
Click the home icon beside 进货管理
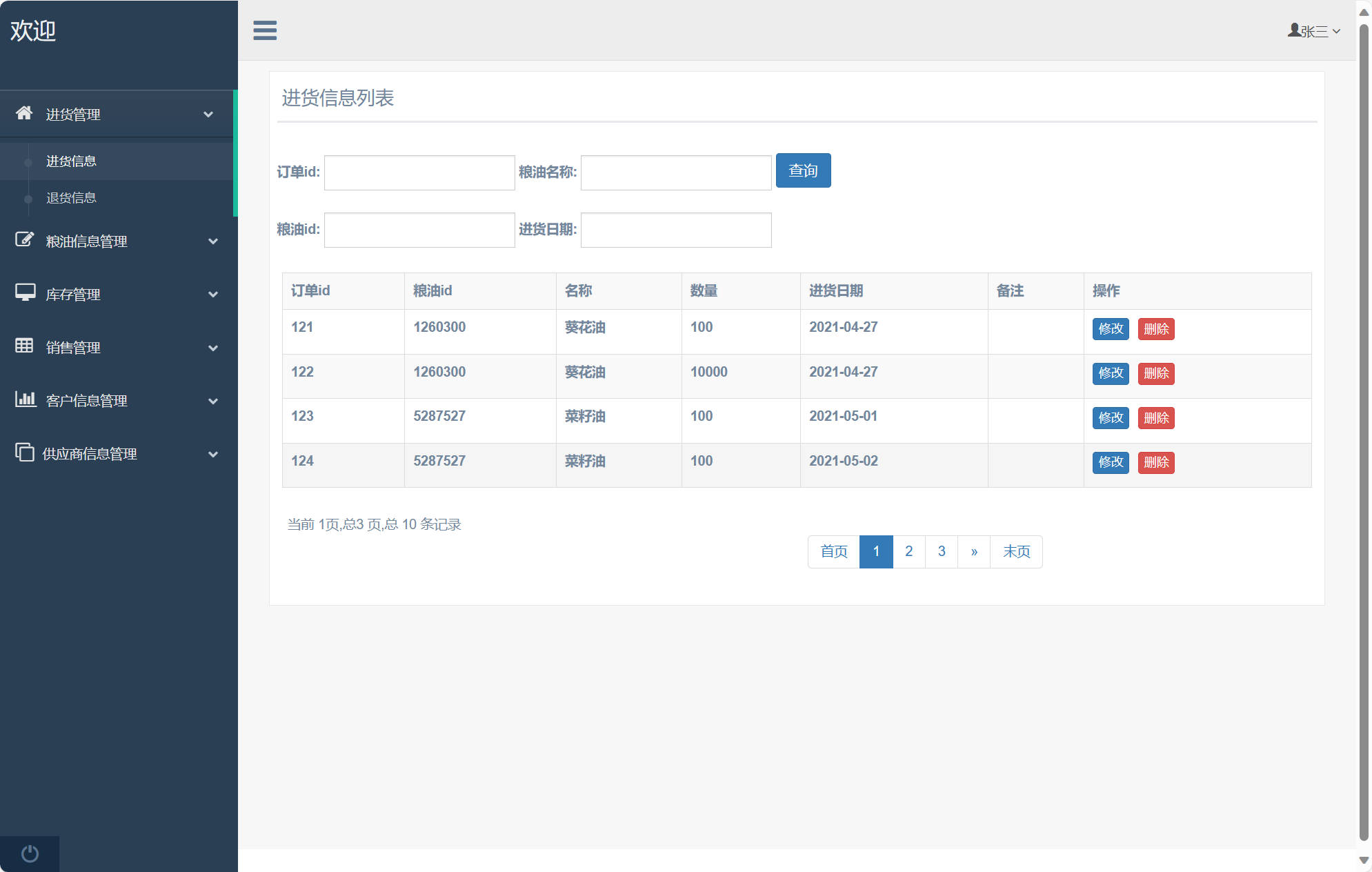pyautogui.click(x=24, y=113)
